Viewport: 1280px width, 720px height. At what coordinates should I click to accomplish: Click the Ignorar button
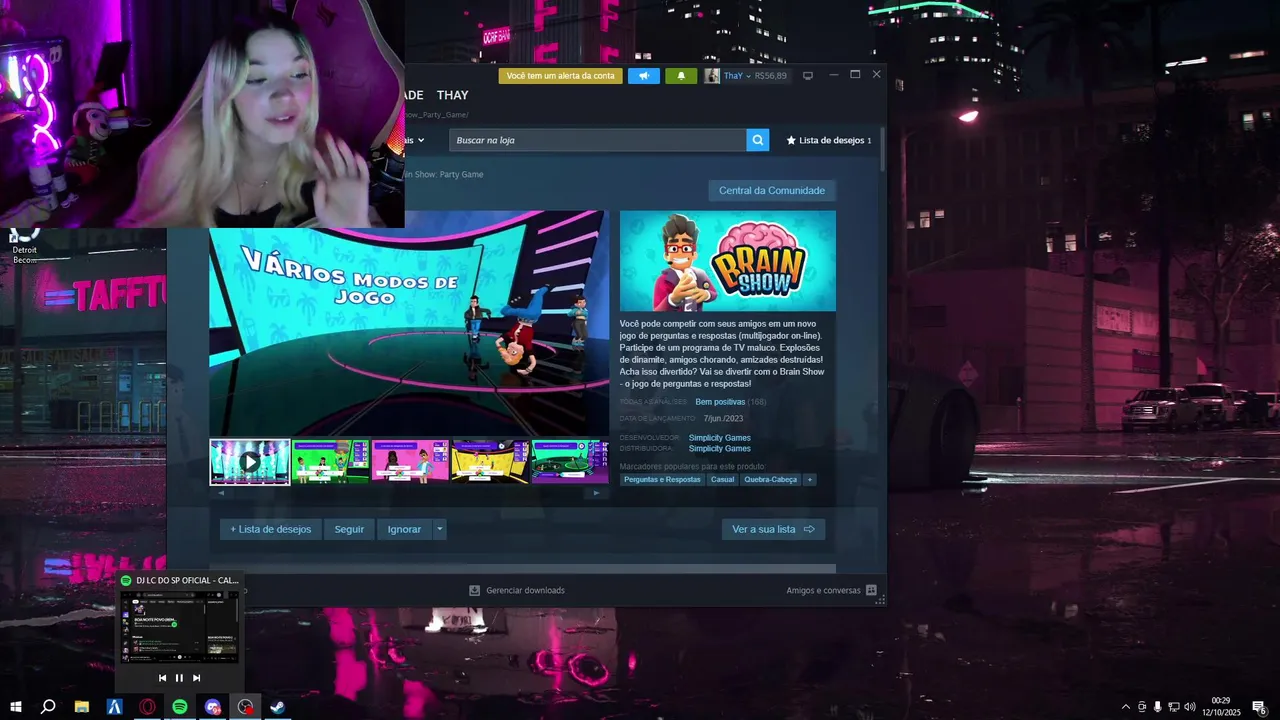pyautogui.click(x=404, y=529)
